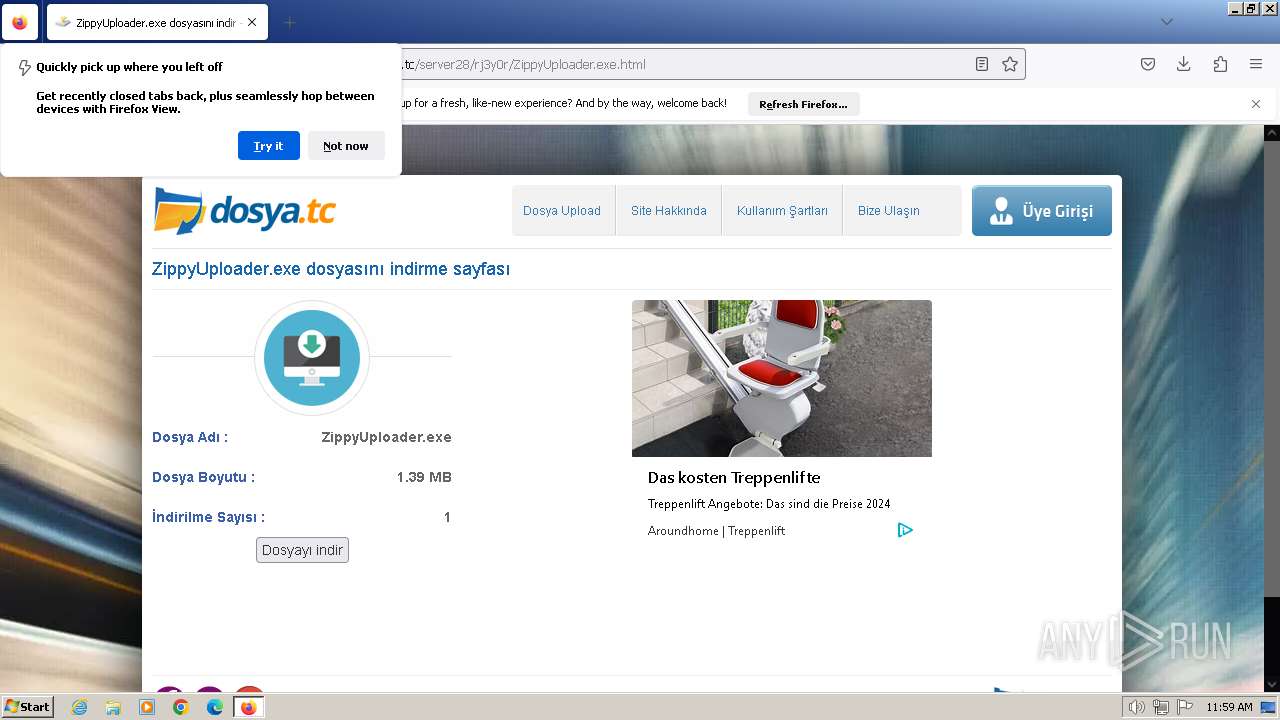The width and height of the screenshot is (1280, 720).
Task: Open Firefox View pinned tab icon
Action: 20,22
